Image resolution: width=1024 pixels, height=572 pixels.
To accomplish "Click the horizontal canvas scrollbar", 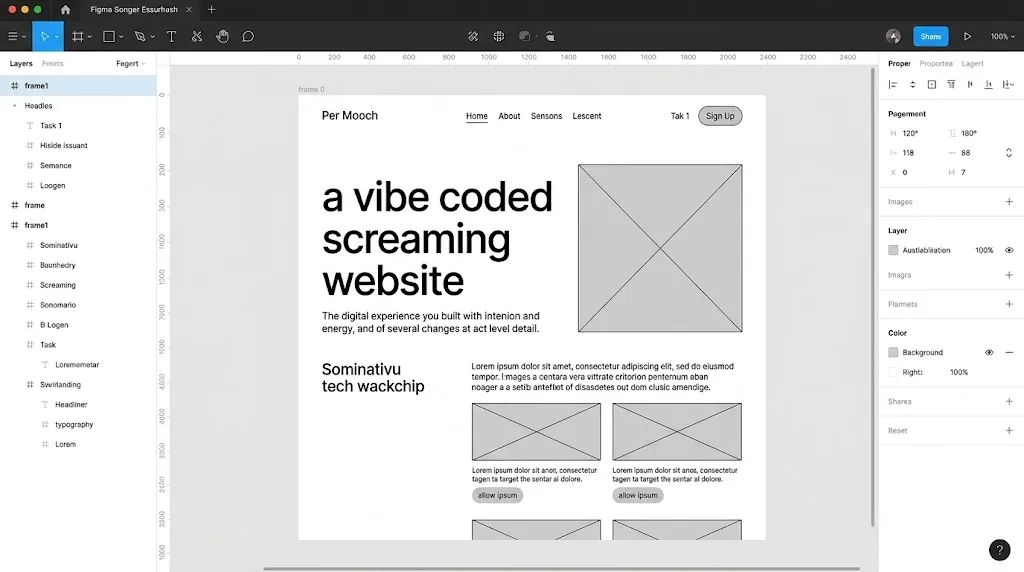I will pyautogui.click(x=562, y=569).
